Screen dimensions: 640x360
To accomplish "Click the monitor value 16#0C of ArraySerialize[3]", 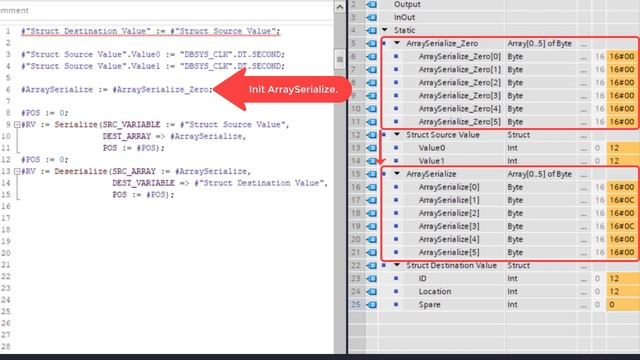I will [x=622, y=227].
